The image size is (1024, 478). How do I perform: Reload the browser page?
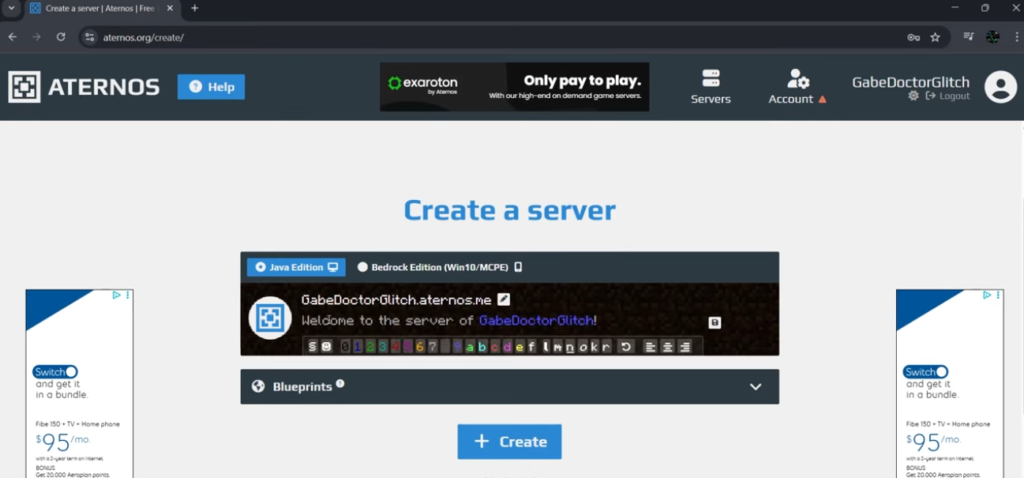(x=61, y=37)
